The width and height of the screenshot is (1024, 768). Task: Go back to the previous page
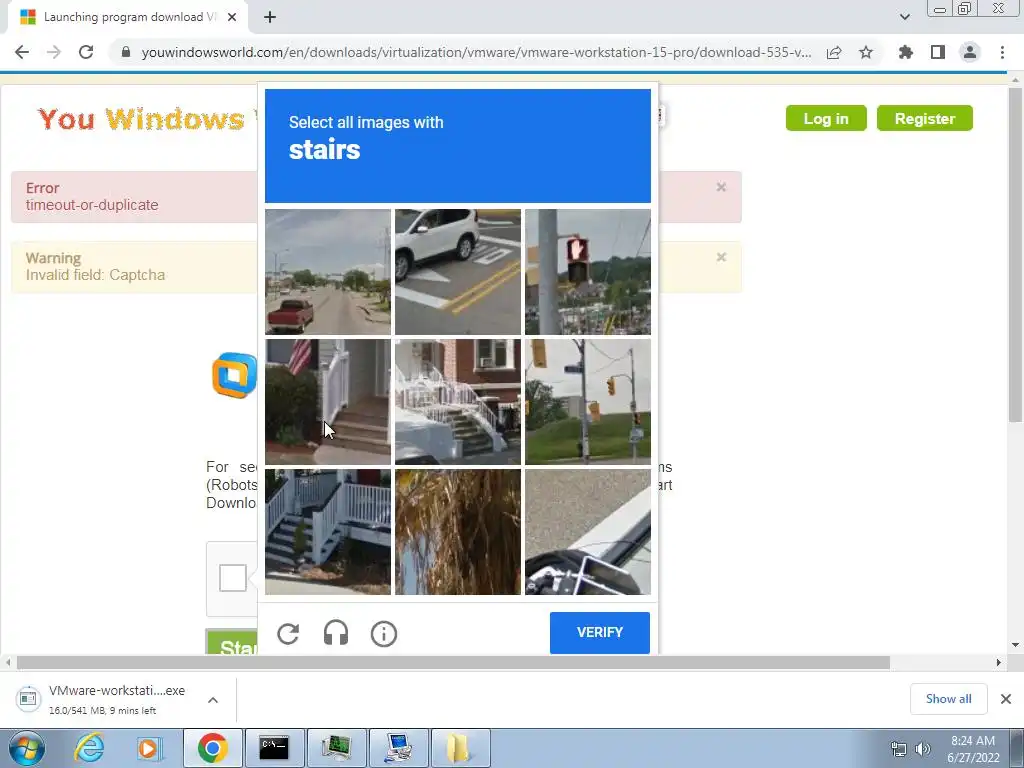coord(22,52)
